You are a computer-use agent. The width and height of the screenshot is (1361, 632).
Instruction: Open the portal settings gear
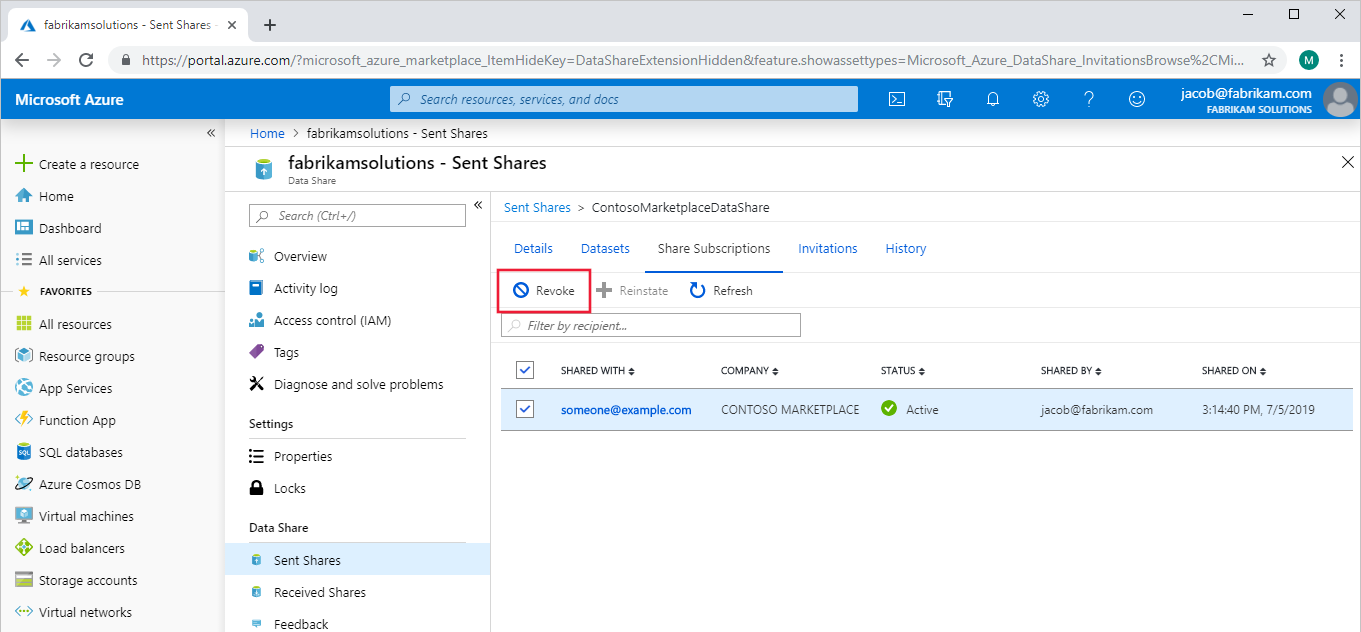tap(1041, 99)
